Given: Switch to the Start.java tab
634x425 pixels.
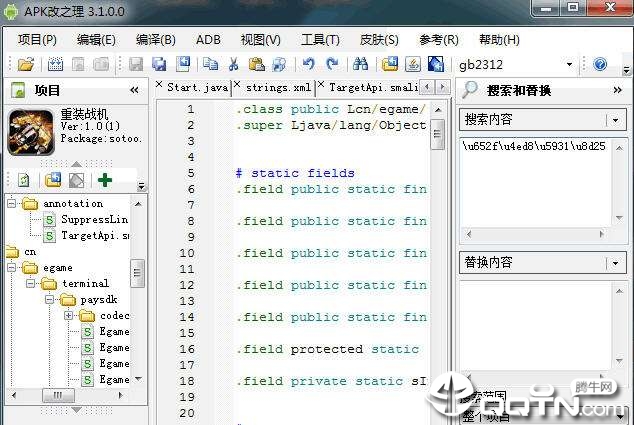Looking at the screenshot, I should [198, 87].
